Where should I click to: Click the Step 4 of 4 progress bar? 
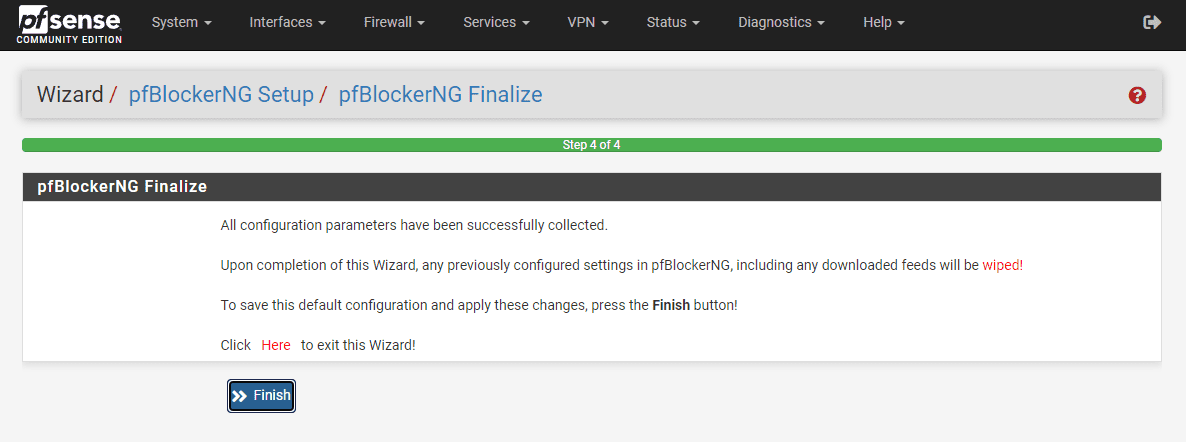[x=592, y=145]
